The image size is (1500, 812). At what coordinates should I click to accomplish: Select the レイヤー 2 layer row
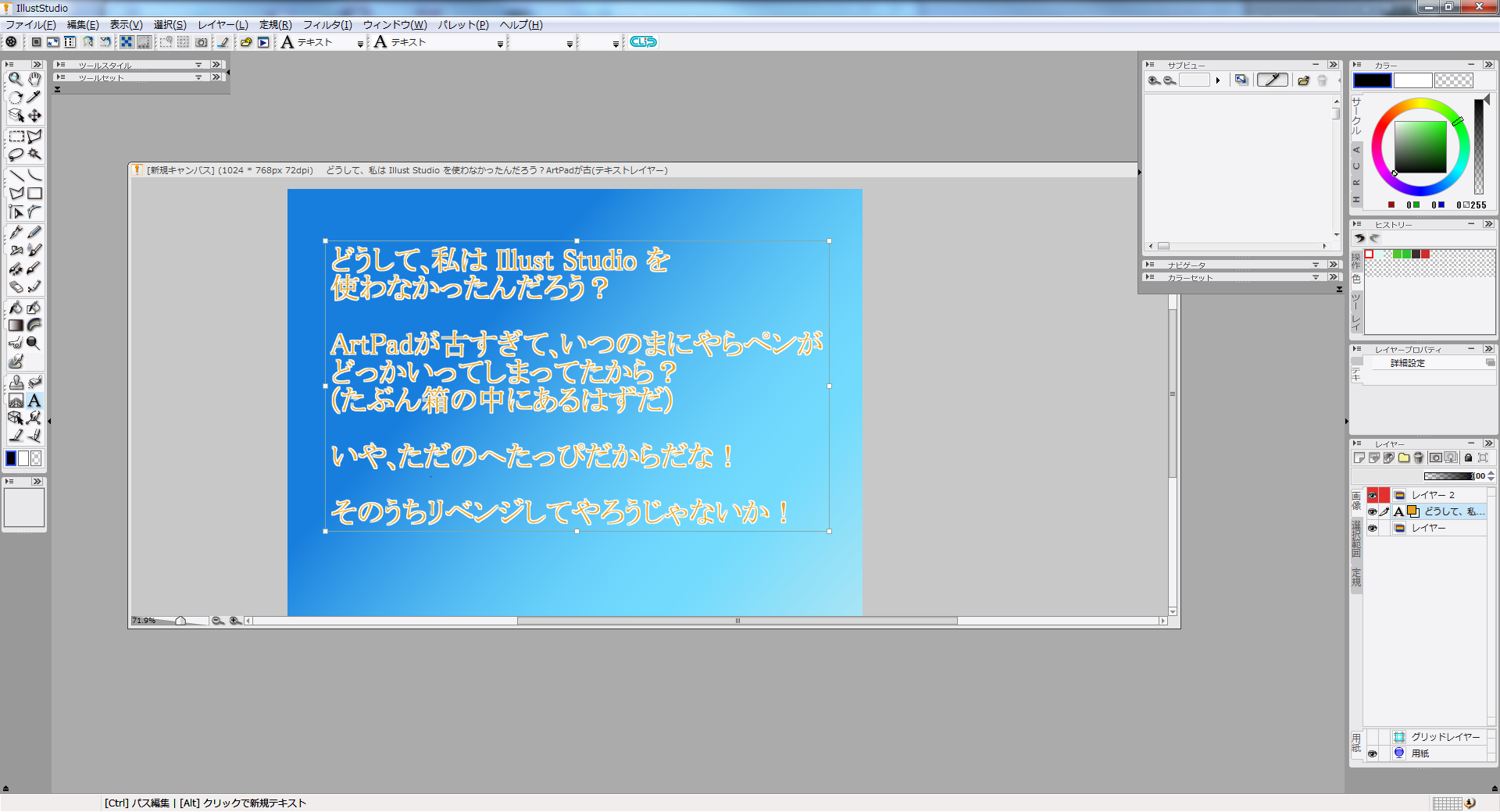(1438, 495)
